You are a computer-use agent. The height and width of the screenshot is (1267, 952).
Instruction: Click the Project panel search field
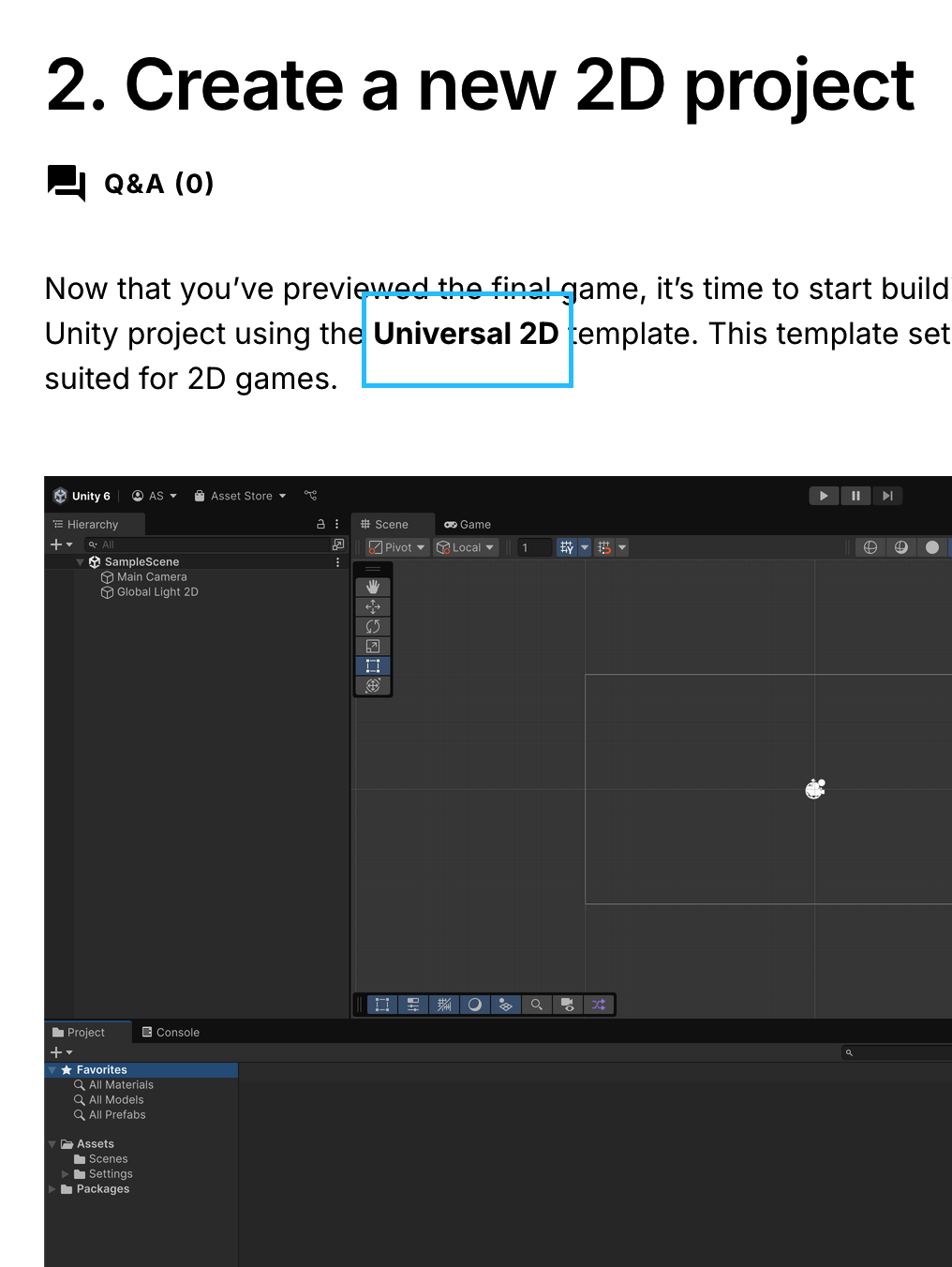tap(897, 1052)
